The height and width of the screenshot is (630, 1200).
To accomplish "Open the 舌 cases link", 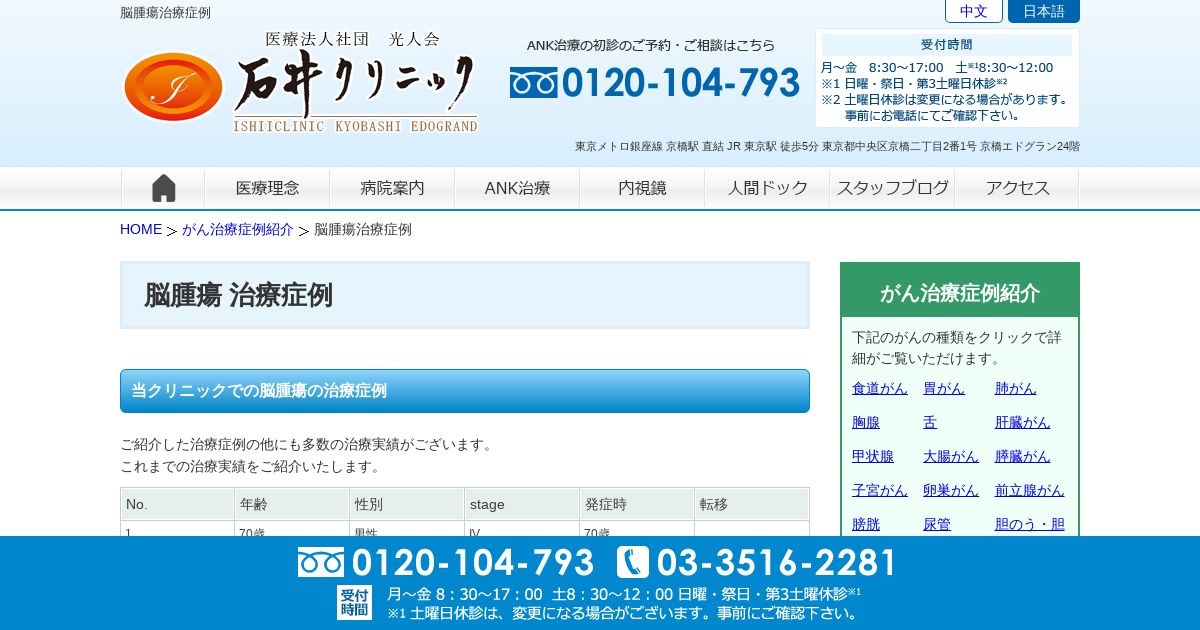I will [930, 422].
